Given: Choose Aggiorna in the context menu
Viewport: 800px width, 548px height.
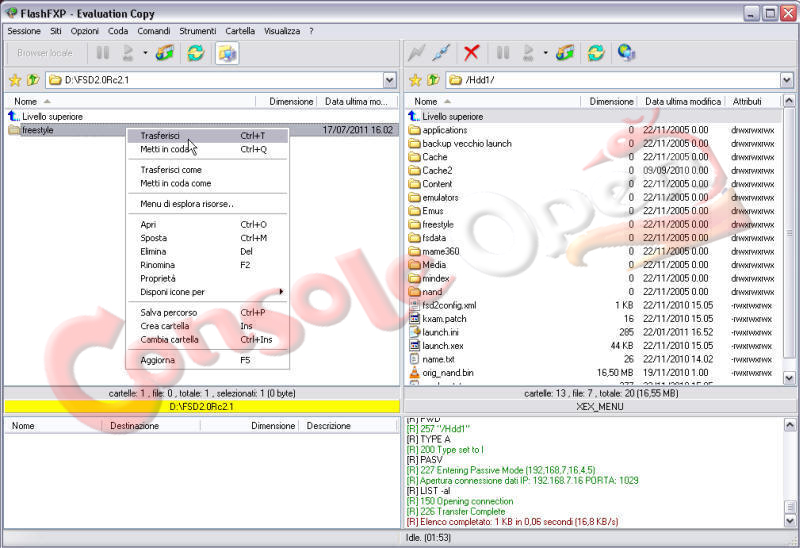Looking at the screenshot, I should pos(208,360).
